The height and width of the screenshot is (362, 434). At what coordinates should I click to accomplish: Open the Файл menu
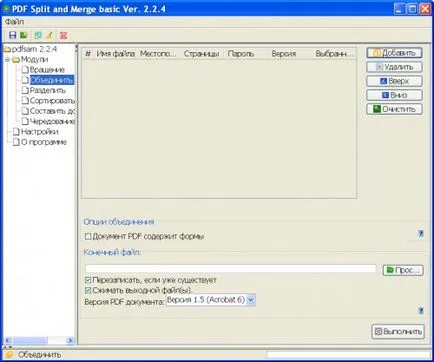14,22
